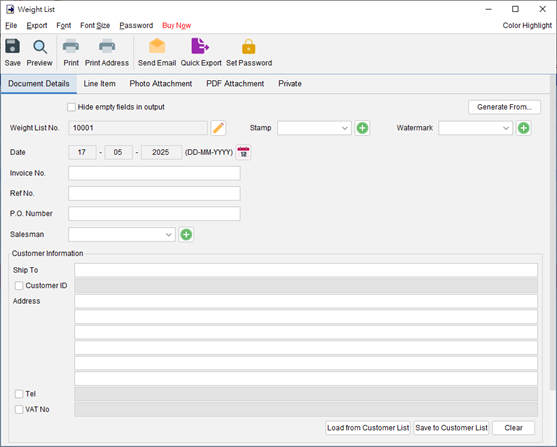This screenshot has width=557, height=447.
Task: Open the date picker calendar icon
Action: click(x=243, y=152)
